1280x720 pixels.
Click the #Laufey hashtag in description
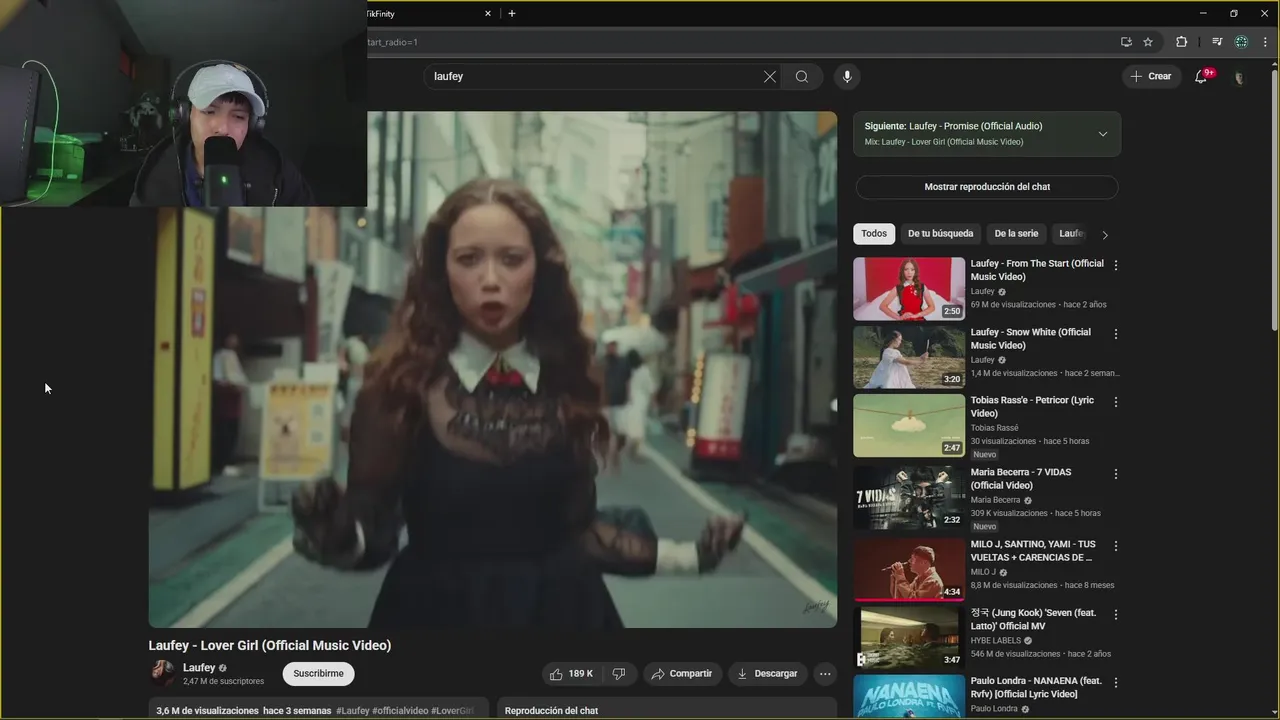click(x=352, y=711)
